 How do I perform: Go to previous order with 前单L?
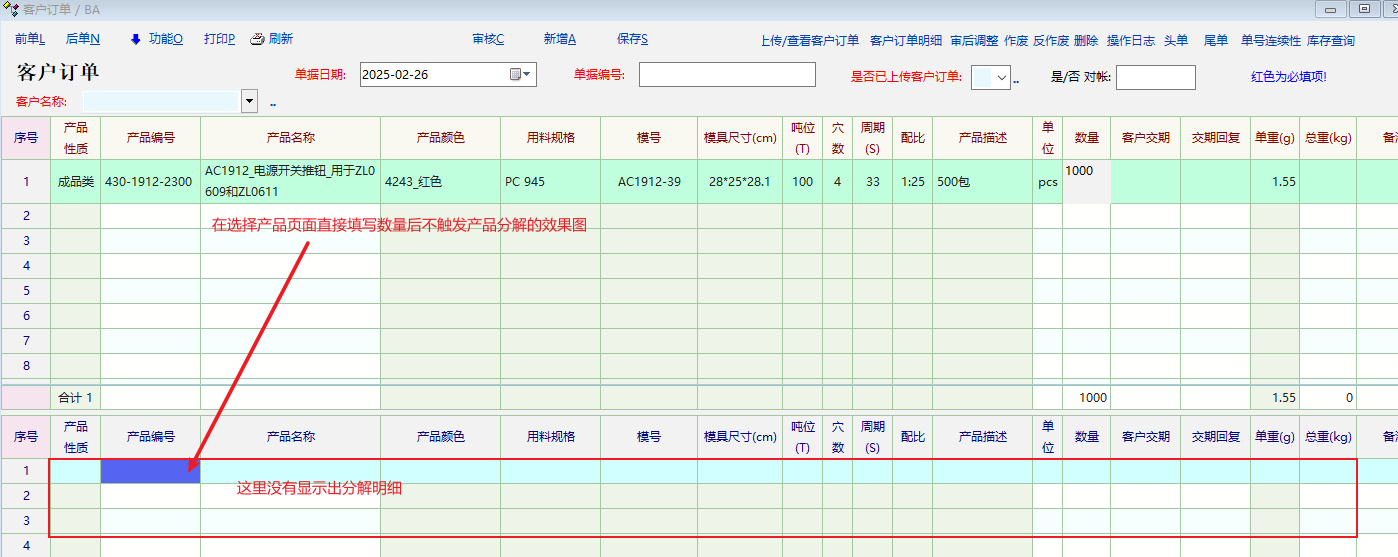point(30,39)
